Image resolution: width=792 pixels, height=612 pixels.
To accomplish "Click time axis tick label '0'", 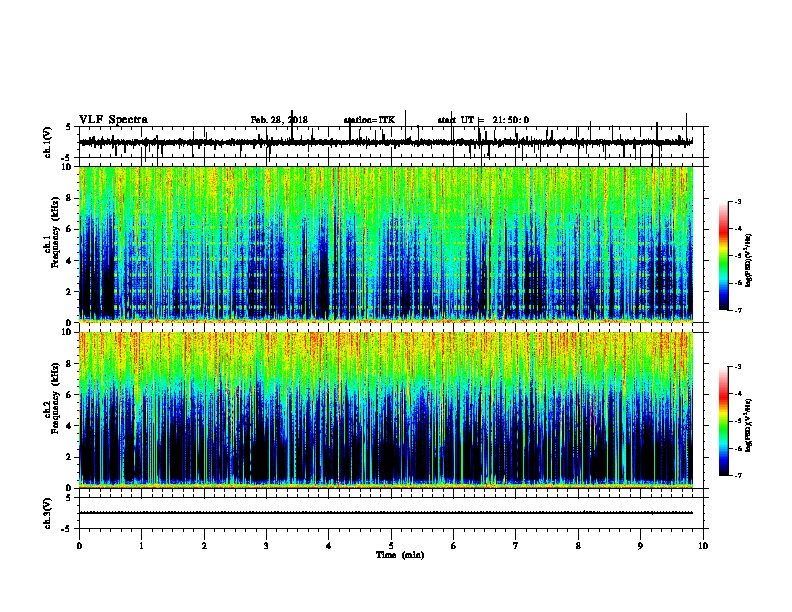I will 79,546.
